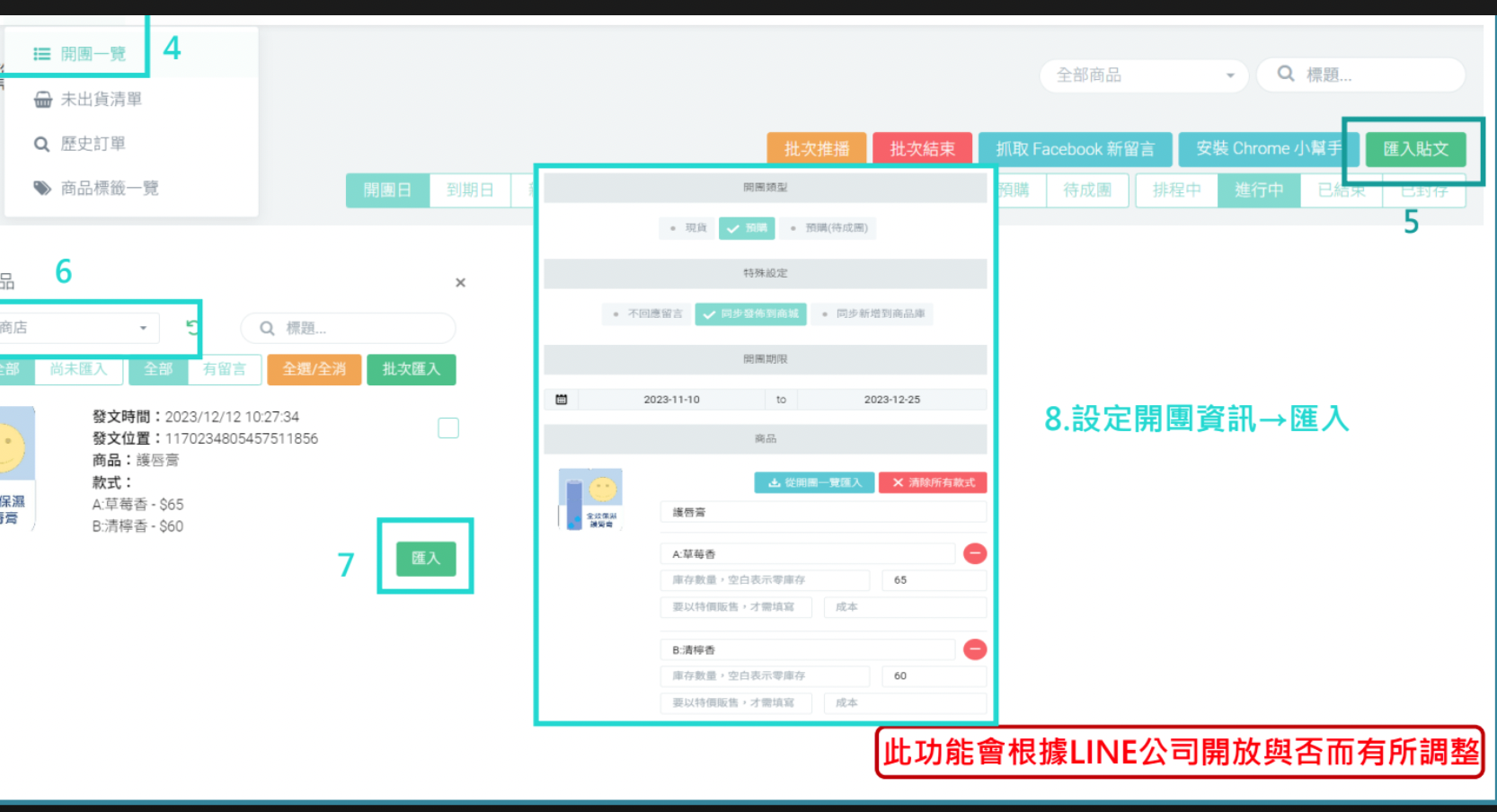This screenshot has height=812, width=1497.
Task: Click the green 匯入 button for 護唇膏
Action: pos(426,559)
